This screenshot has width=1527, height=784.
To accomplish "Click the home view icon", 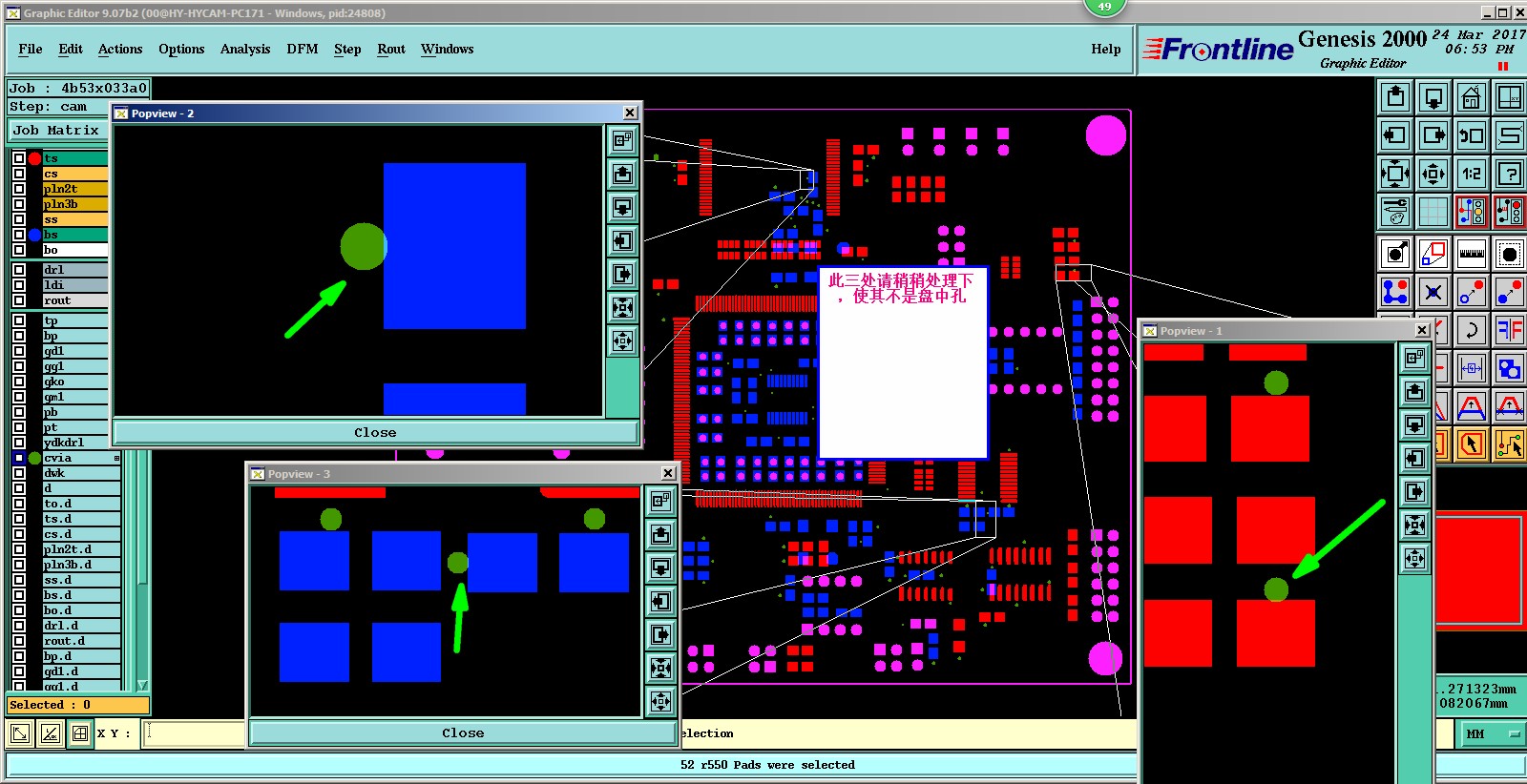I will tap(1472, 97).
